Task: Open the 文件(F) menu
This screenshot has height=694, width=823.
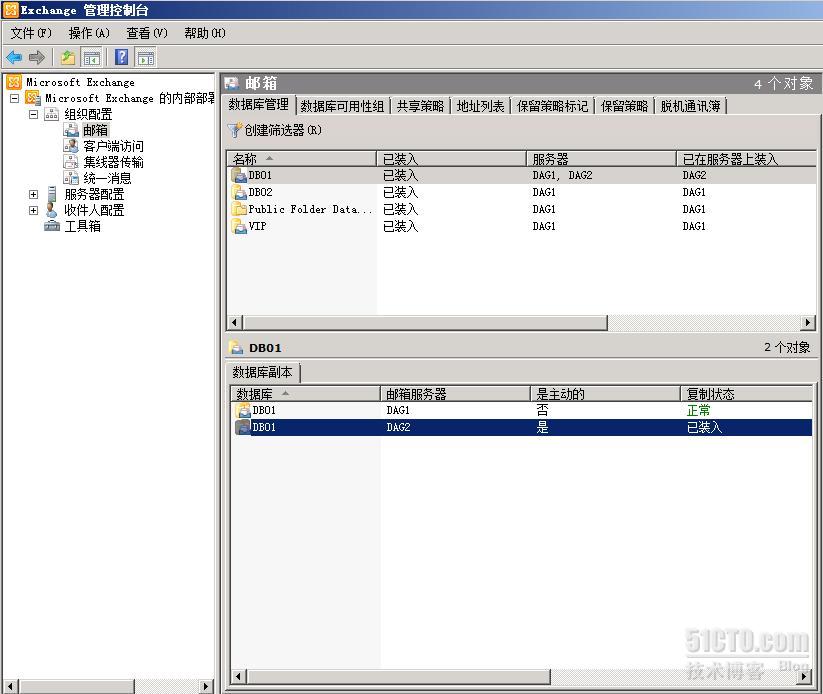Action: pyautogui.click(x=31, y=33)
